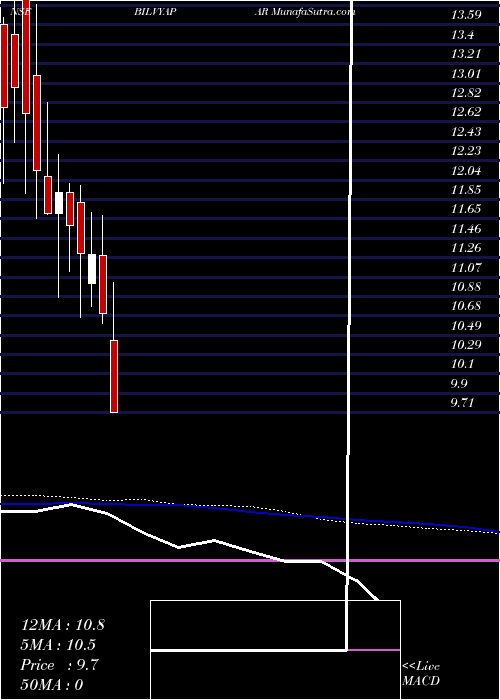500x700 pixels.
Task: Click the lowest red candlestick near 9.71
Action: (114, 376)
